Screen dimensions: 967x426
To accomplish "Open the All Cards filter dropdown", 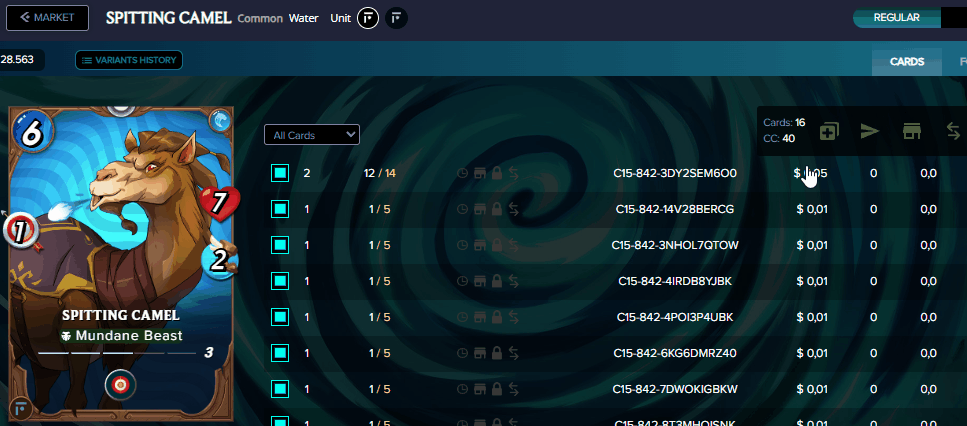I will click(311, 135).
